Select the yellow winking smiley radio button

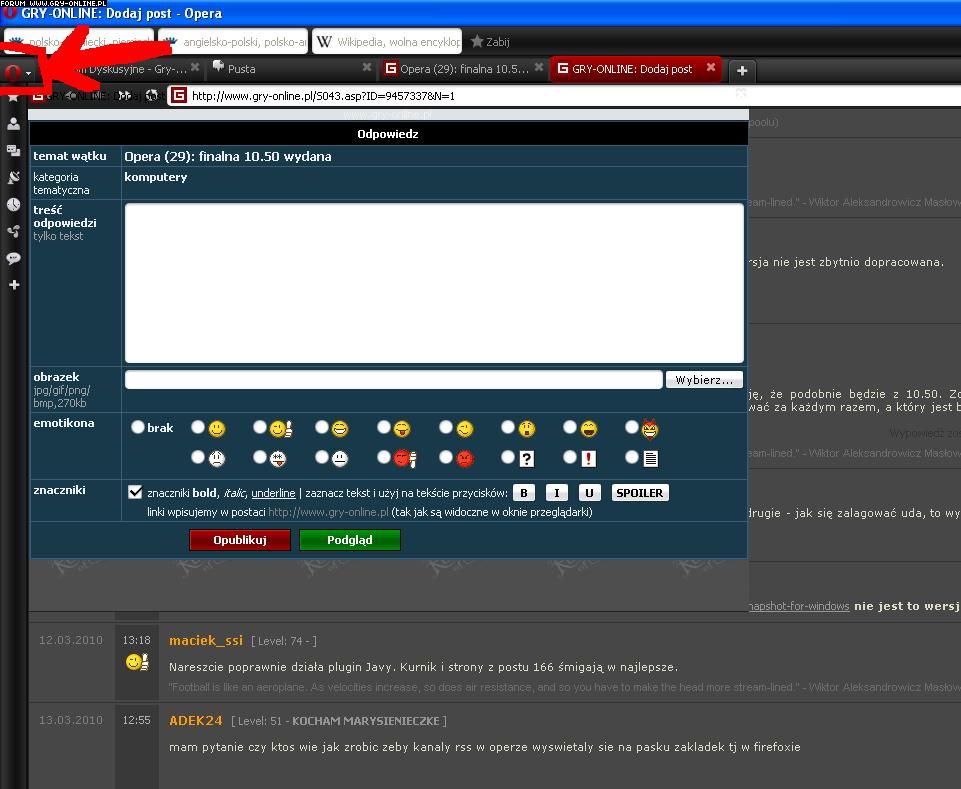click(446, 427)
